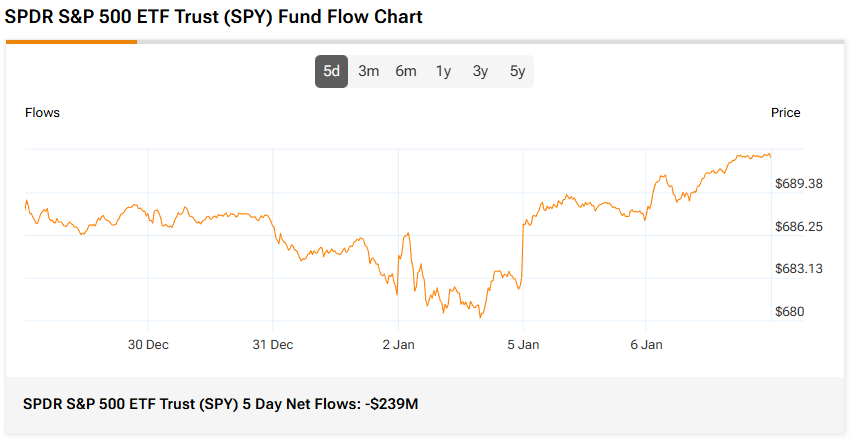Show the 6m fund flow range

[406, 71]
